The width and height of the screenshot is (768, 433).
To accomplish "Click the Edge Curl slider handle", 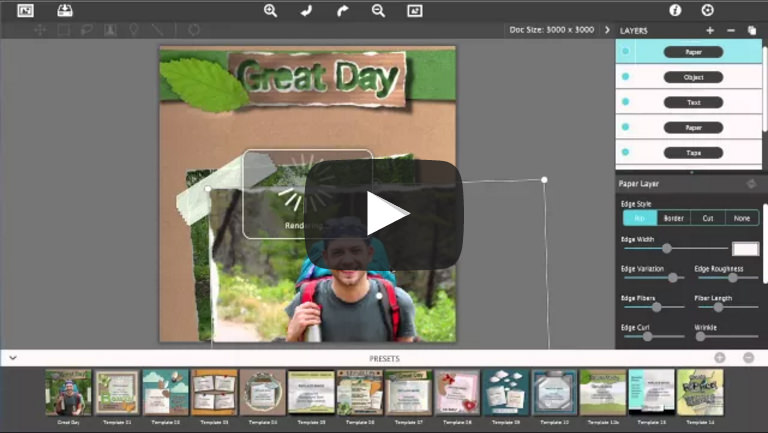I will (648, 337).
